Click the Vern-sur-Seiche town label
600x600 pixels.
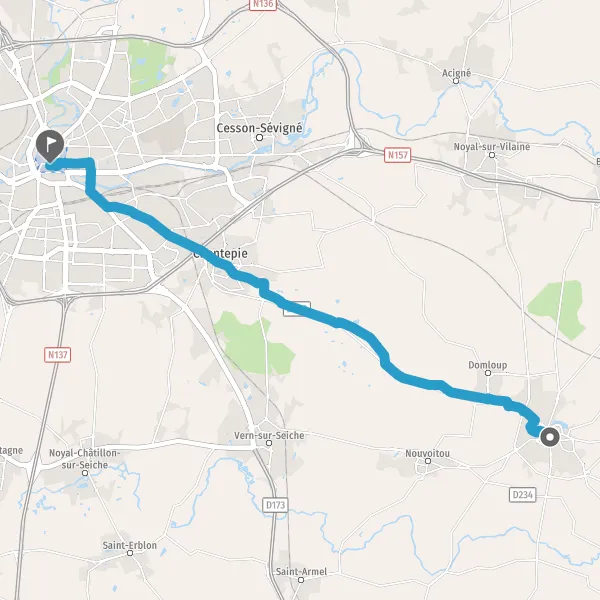(269, 435)
